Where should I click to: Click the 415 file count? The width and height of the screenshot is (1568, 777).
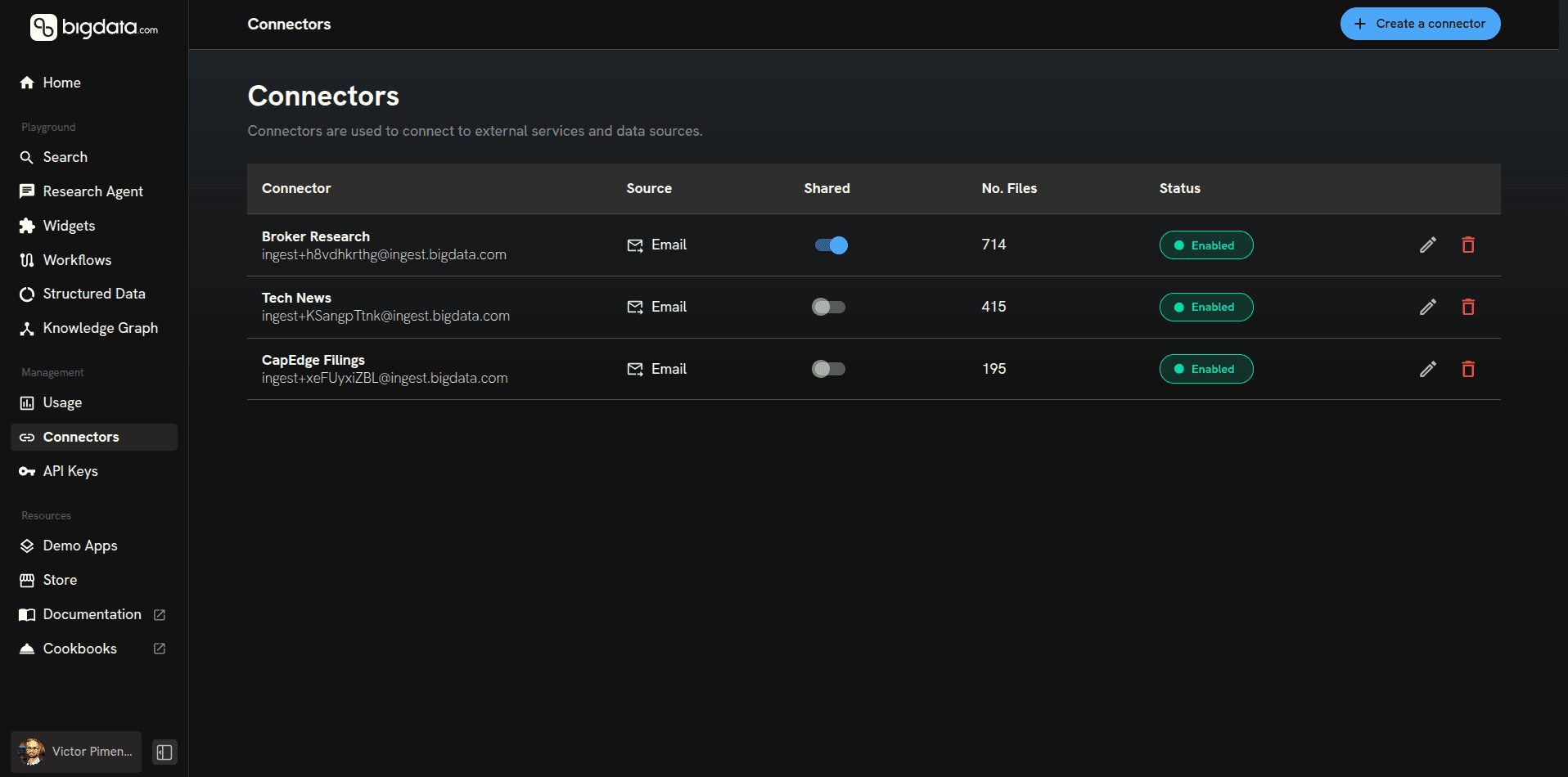click(x=994, y=307)
